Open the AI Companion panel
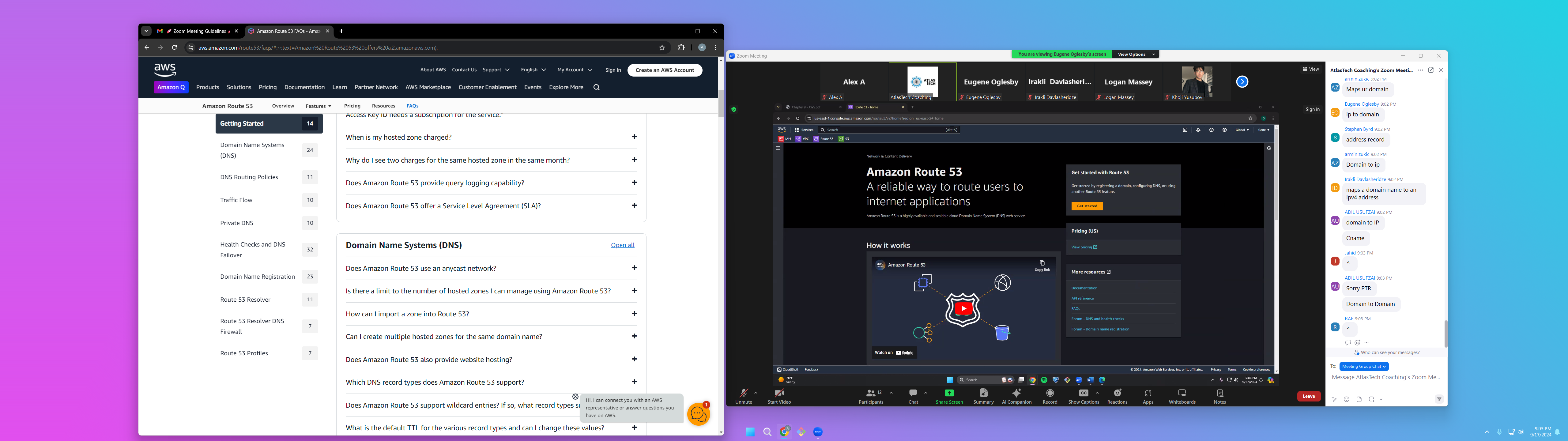The height and width of the screenshot is (441, 1568). [1016, 394]
